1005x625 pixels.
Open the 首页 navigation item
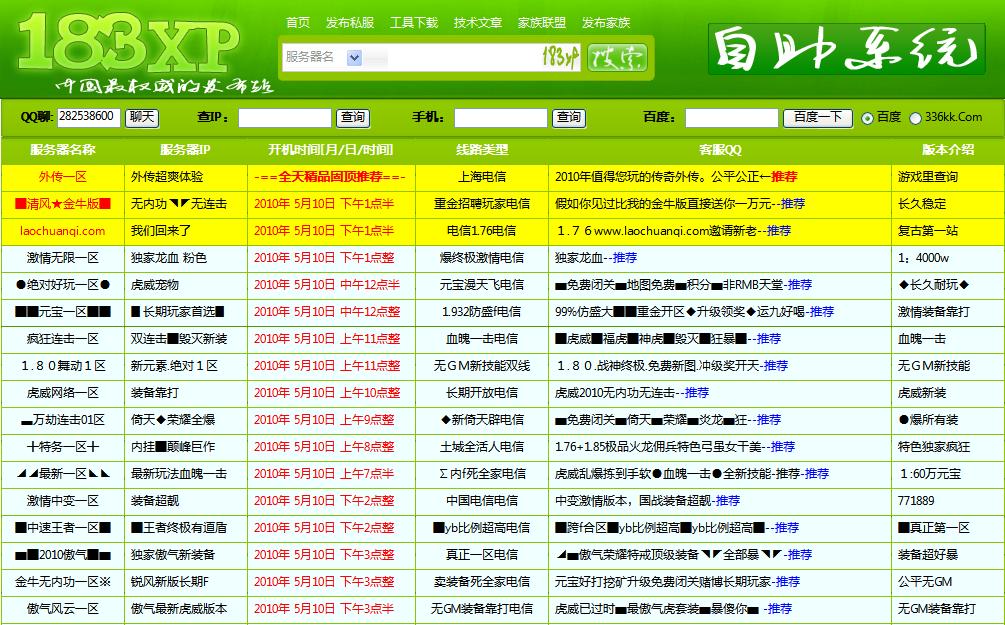click(299, 22)
